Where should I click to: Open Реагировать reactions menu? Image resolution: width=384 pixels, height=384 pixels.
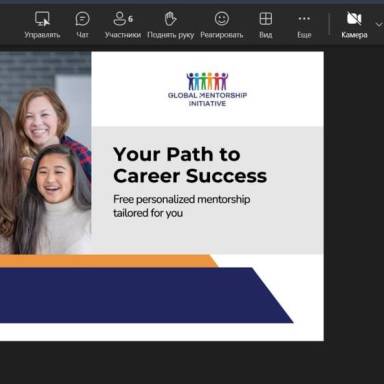point(222,25)
